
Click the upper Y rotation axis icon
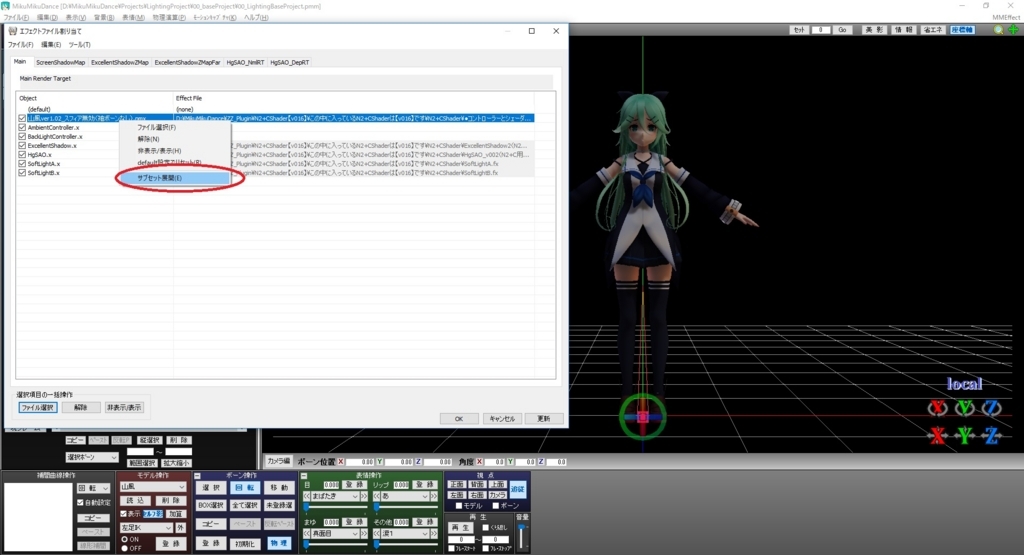[965, 408]
